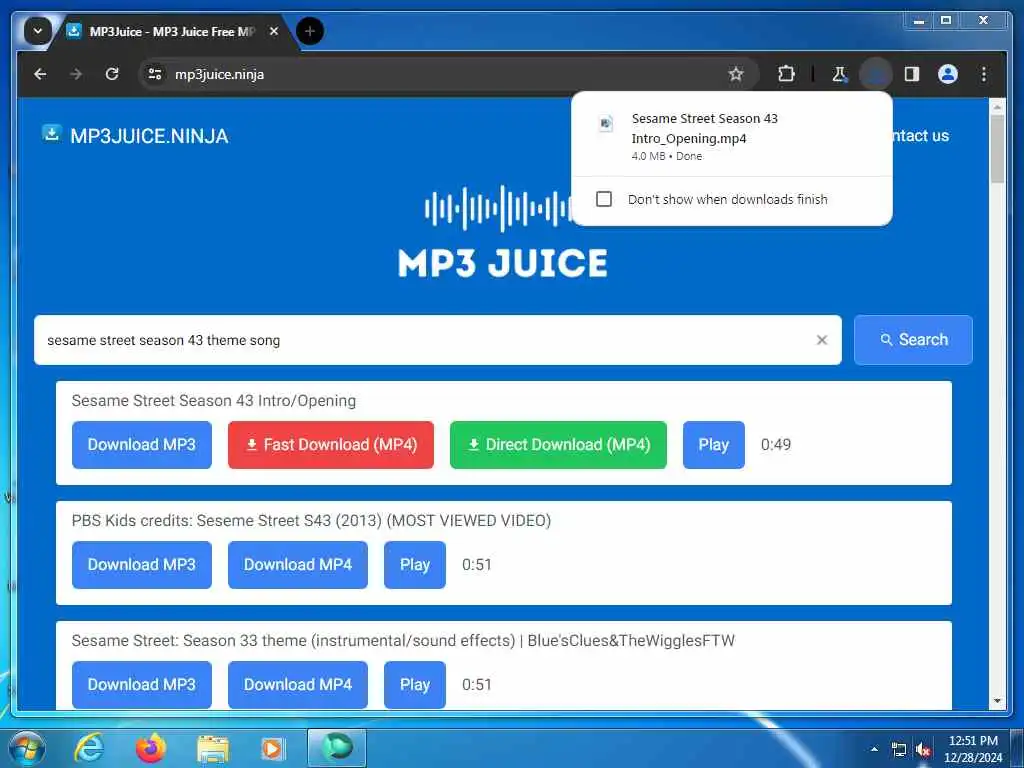Click the network tray icon
Viewport: 1024px width, 768px height.
(x=899, y=750)
